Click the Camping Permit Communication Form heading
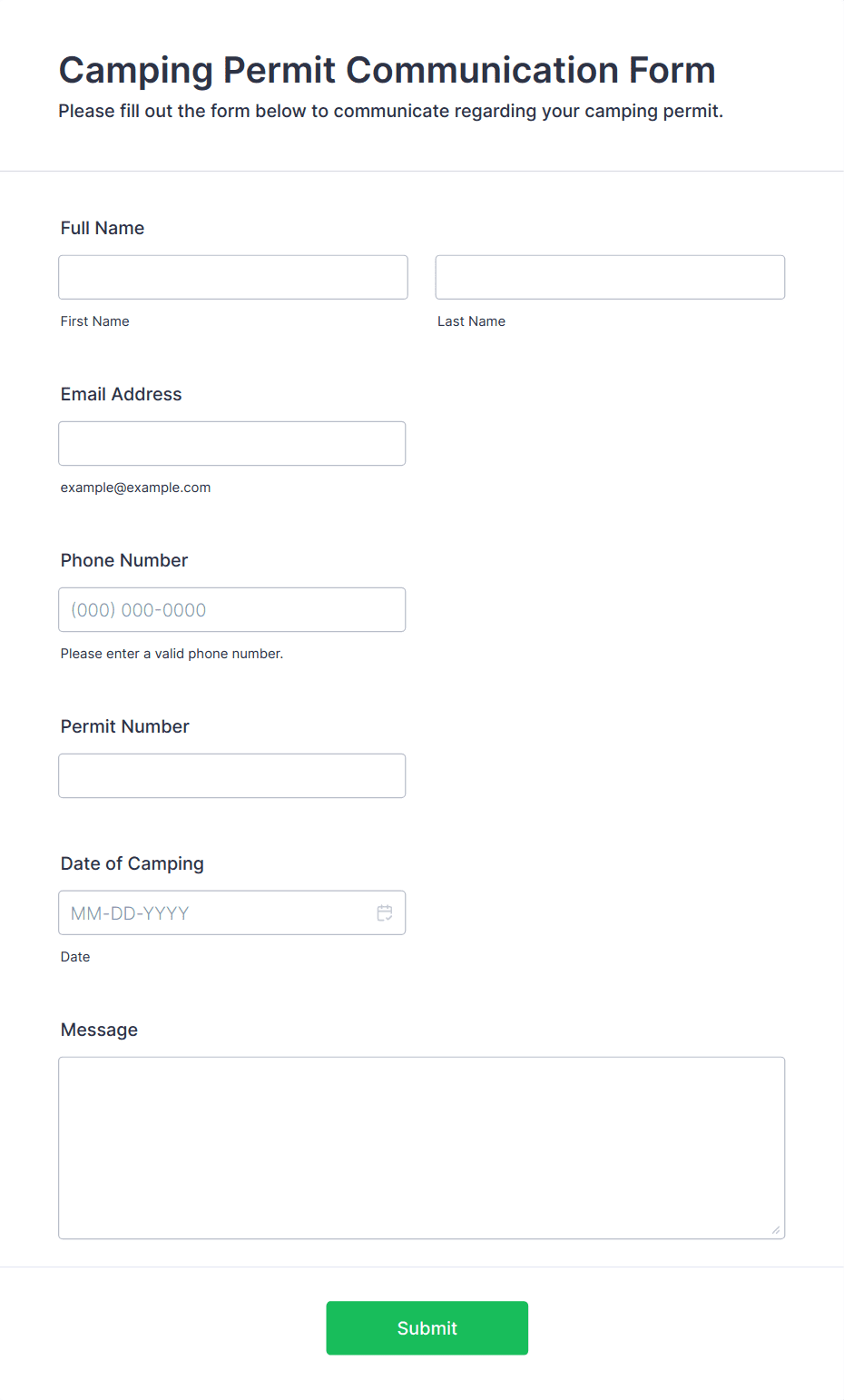 (388, 70)
